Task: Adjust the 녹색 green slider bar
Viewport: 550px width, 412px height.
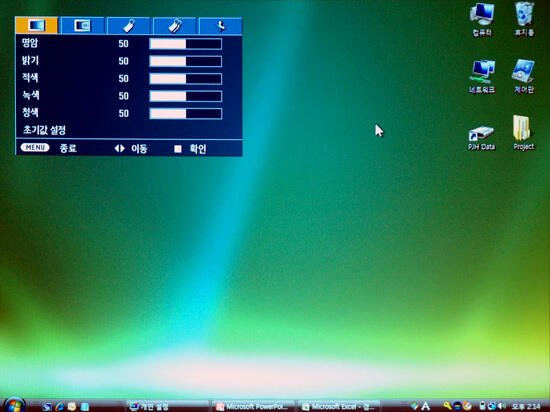Action: coord(186,96)
